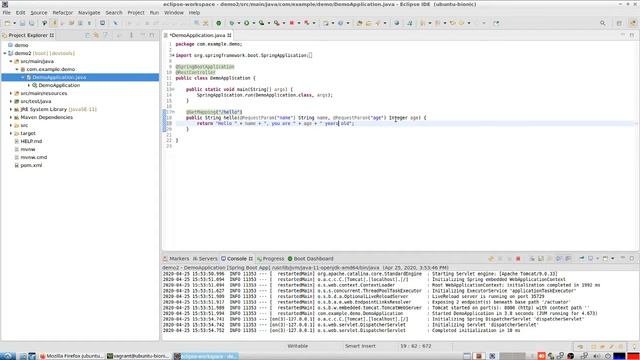Expand the Maven Dependencies node
This screenshot has height=360, width=640.
tap(11, 118)
